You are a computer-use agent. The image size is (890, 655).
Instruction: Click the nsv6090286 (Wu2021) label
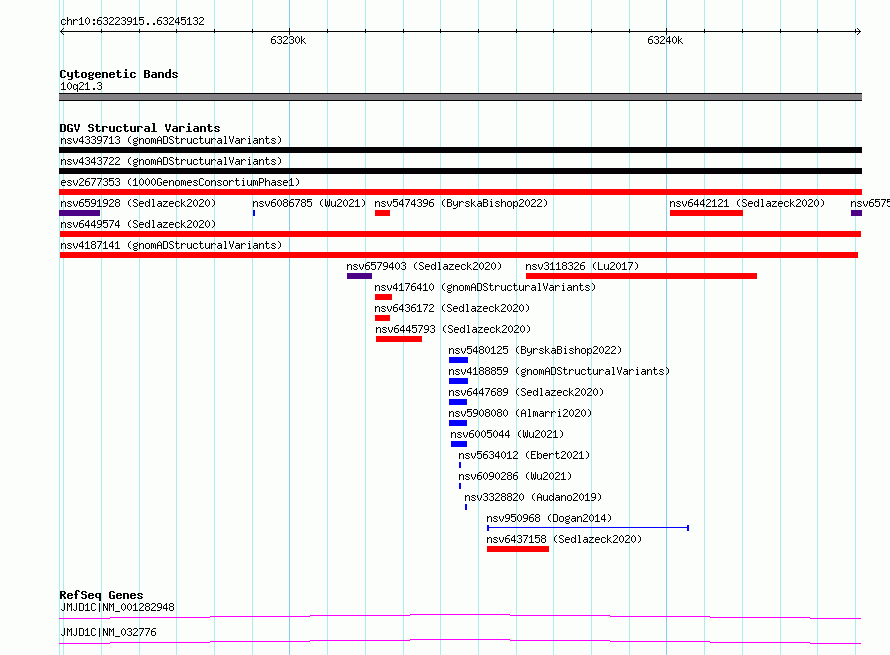(x=515, y=476)
